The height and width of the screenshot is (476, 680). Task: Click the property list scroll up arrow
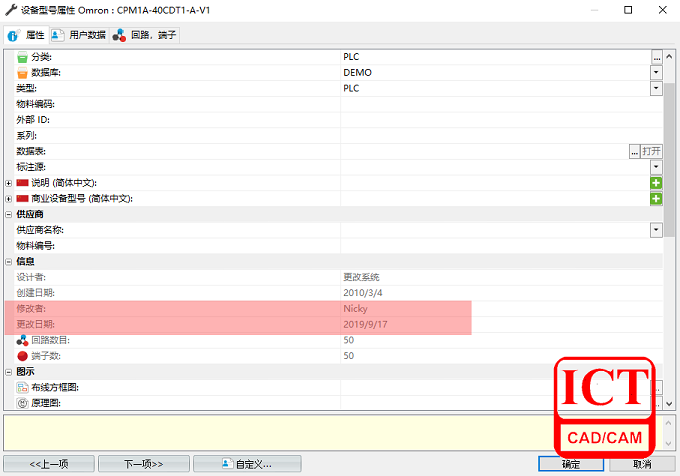point(669,56)
